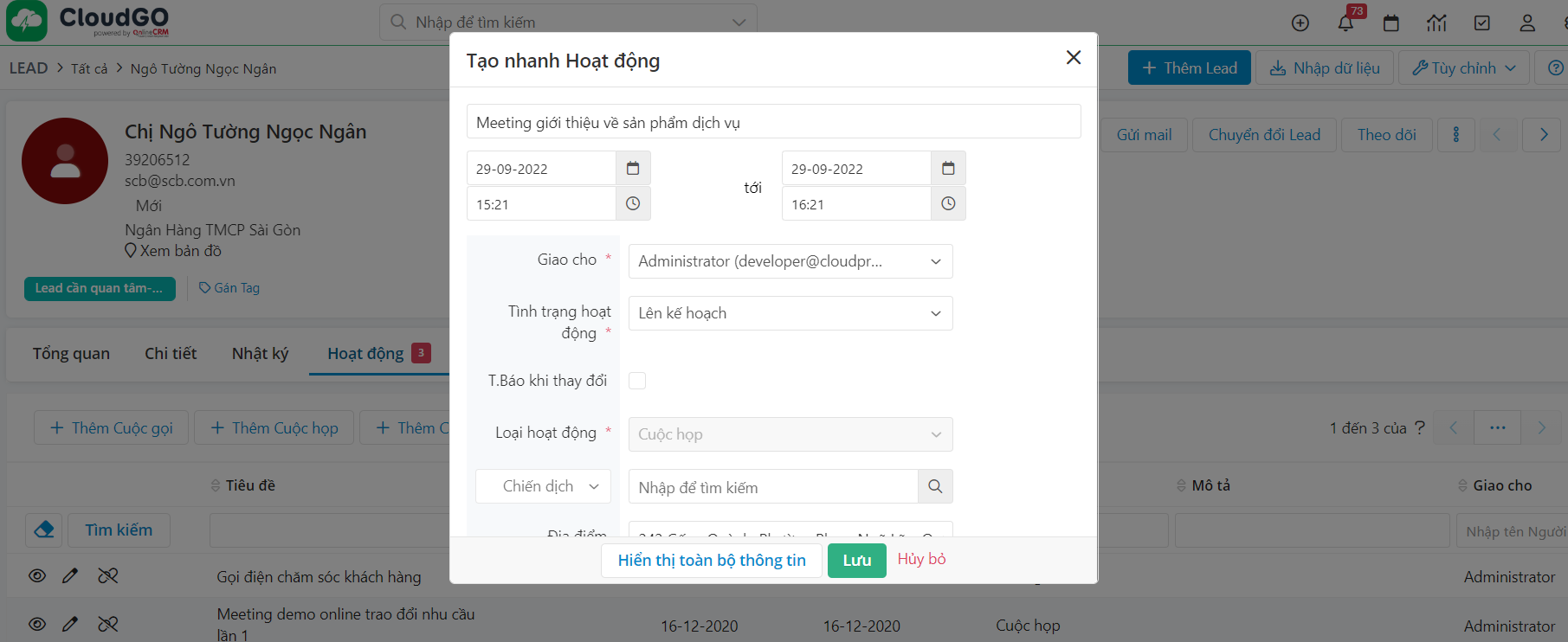Click the activity title input field
The height and width of the screenshot is (642, 1568).
click(773, 121)
